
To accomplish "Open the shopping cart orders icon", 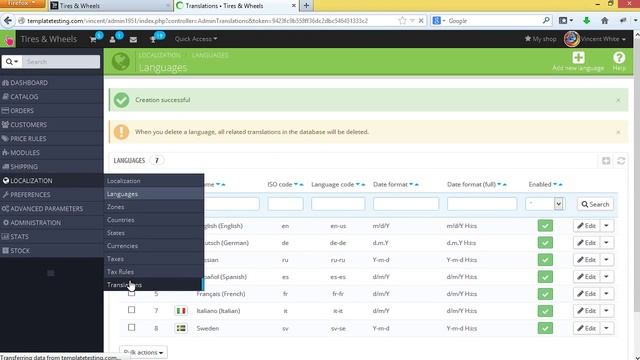I will (x=93, y=39).
